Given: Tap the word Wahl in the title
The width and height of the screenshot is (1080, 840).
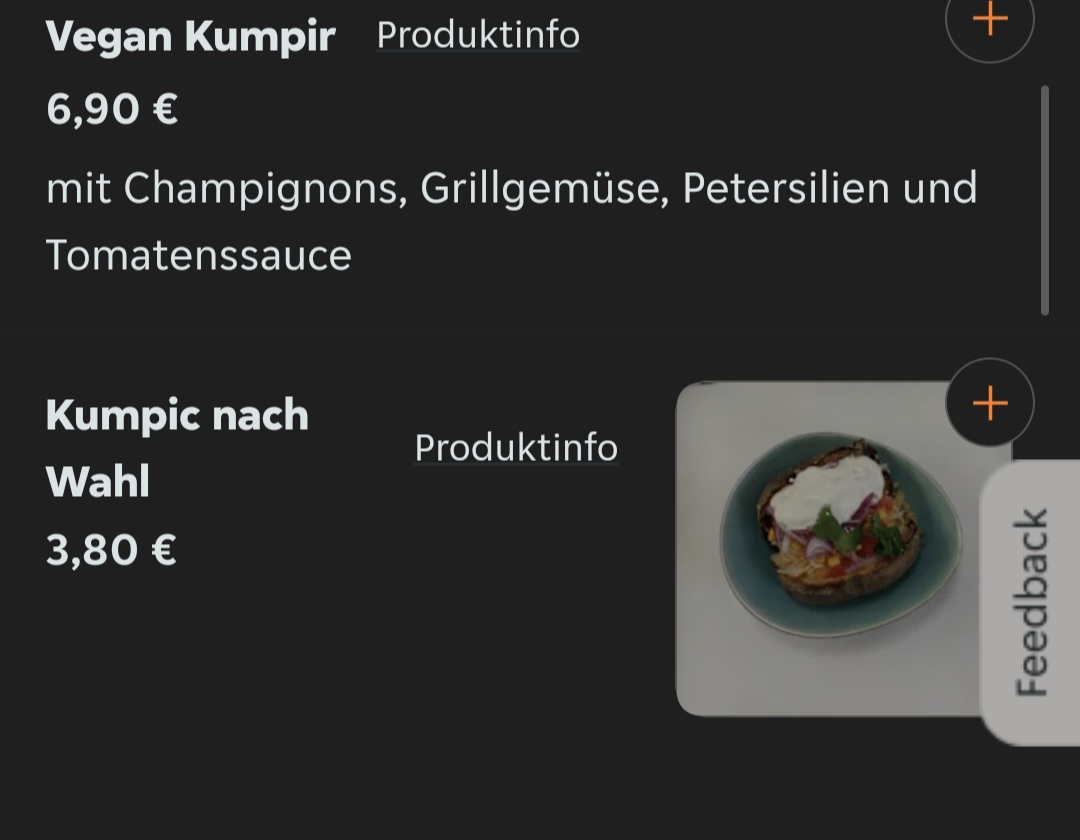Looking at the screenshot, I should [x=98, y=482].
